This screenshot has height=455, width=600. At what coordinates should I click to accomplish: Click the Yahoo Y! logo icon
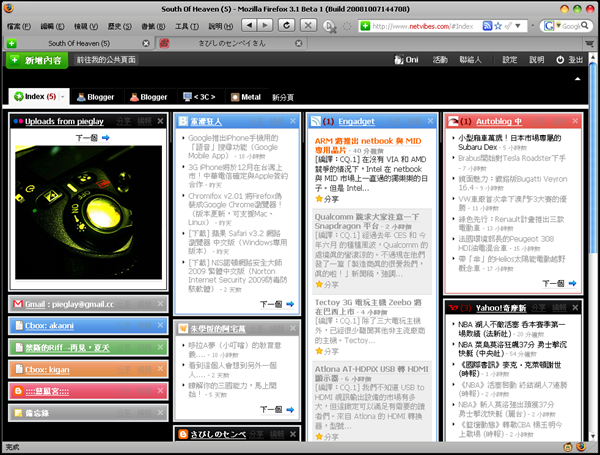[x=453, y=308]
